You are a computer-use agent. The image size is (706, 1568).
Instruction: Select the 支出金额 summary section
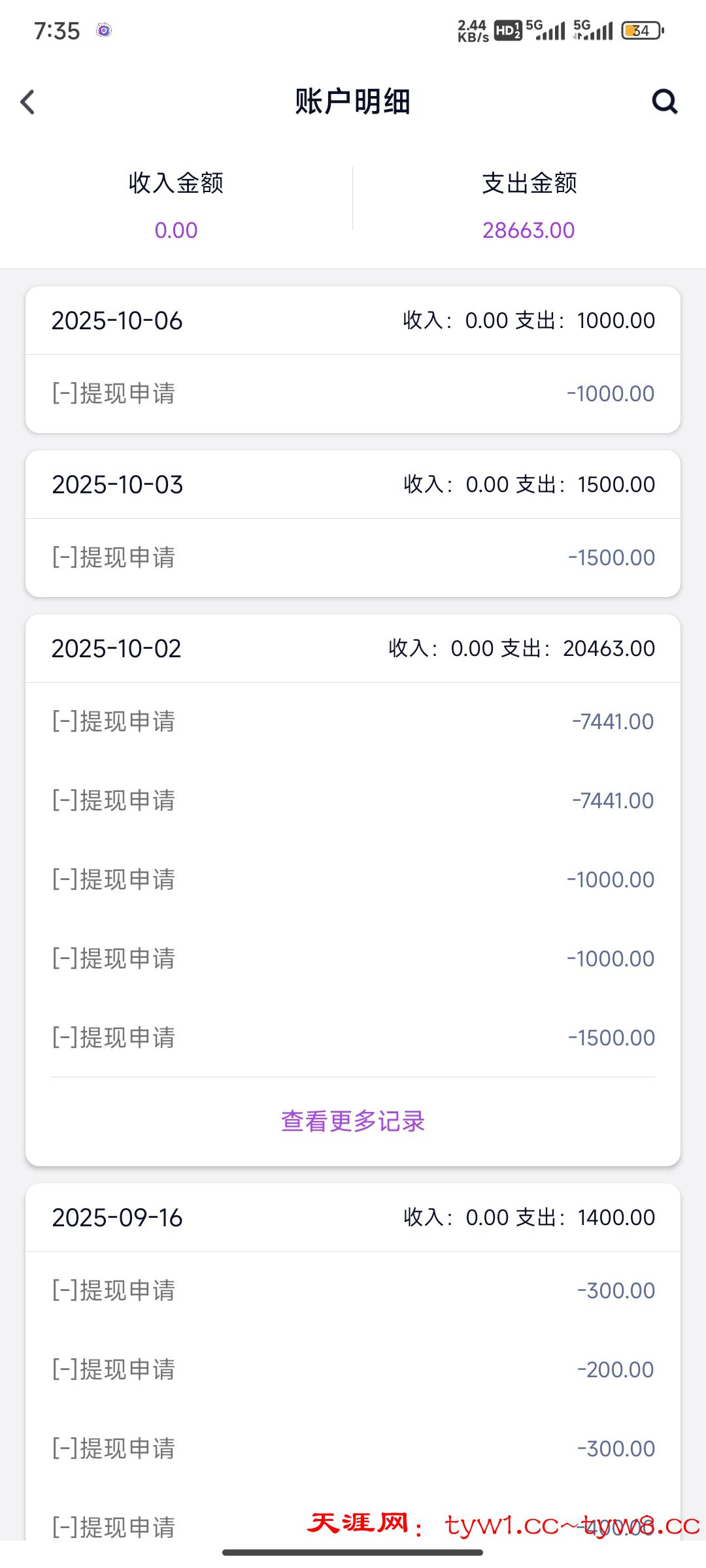pos(529,204)
